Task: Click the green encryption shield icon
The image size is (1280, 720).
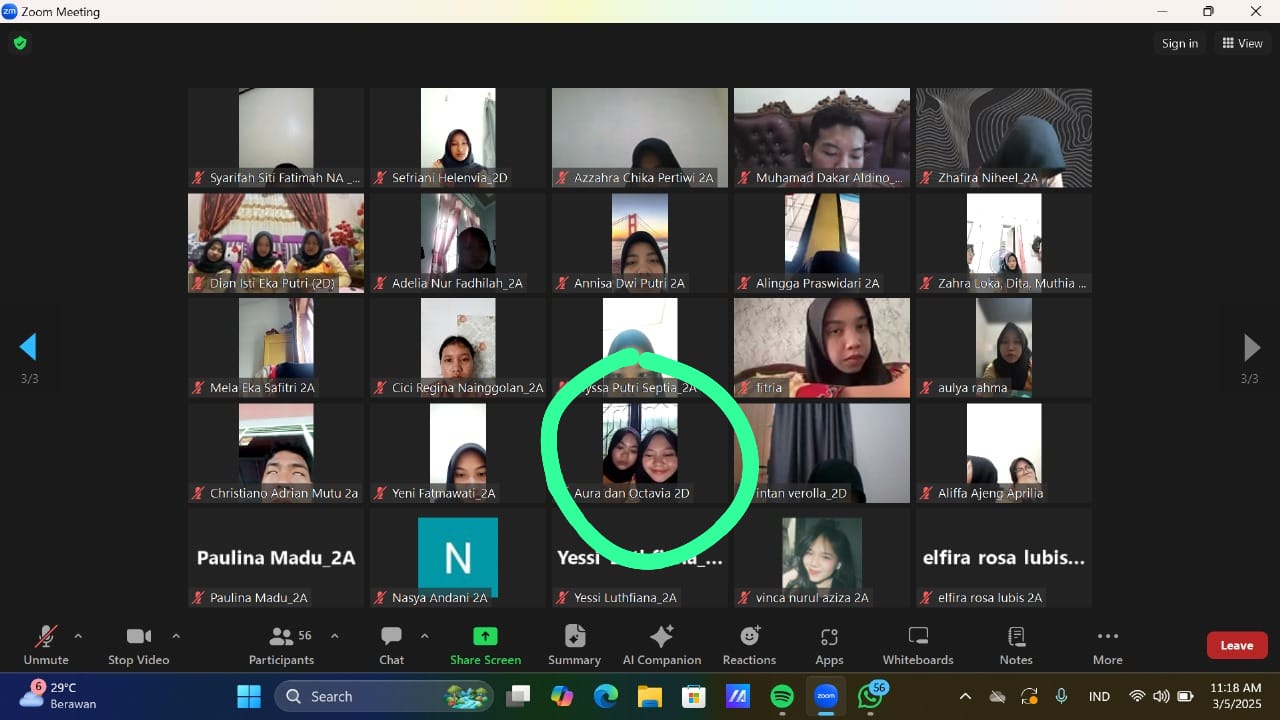Action: (19, 43)
